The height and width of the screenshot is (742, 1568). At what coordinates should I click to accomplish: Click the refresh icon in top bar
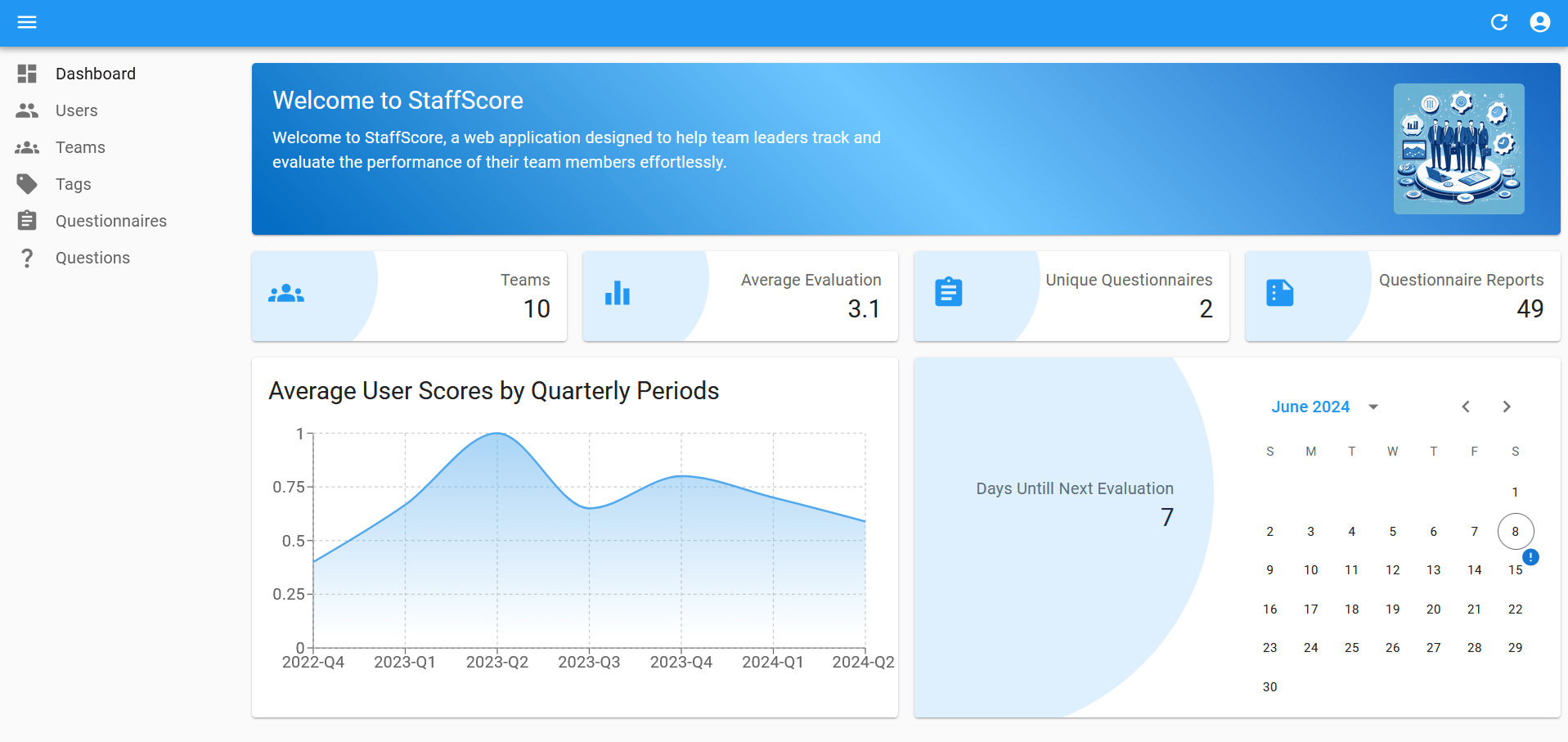1499,22
